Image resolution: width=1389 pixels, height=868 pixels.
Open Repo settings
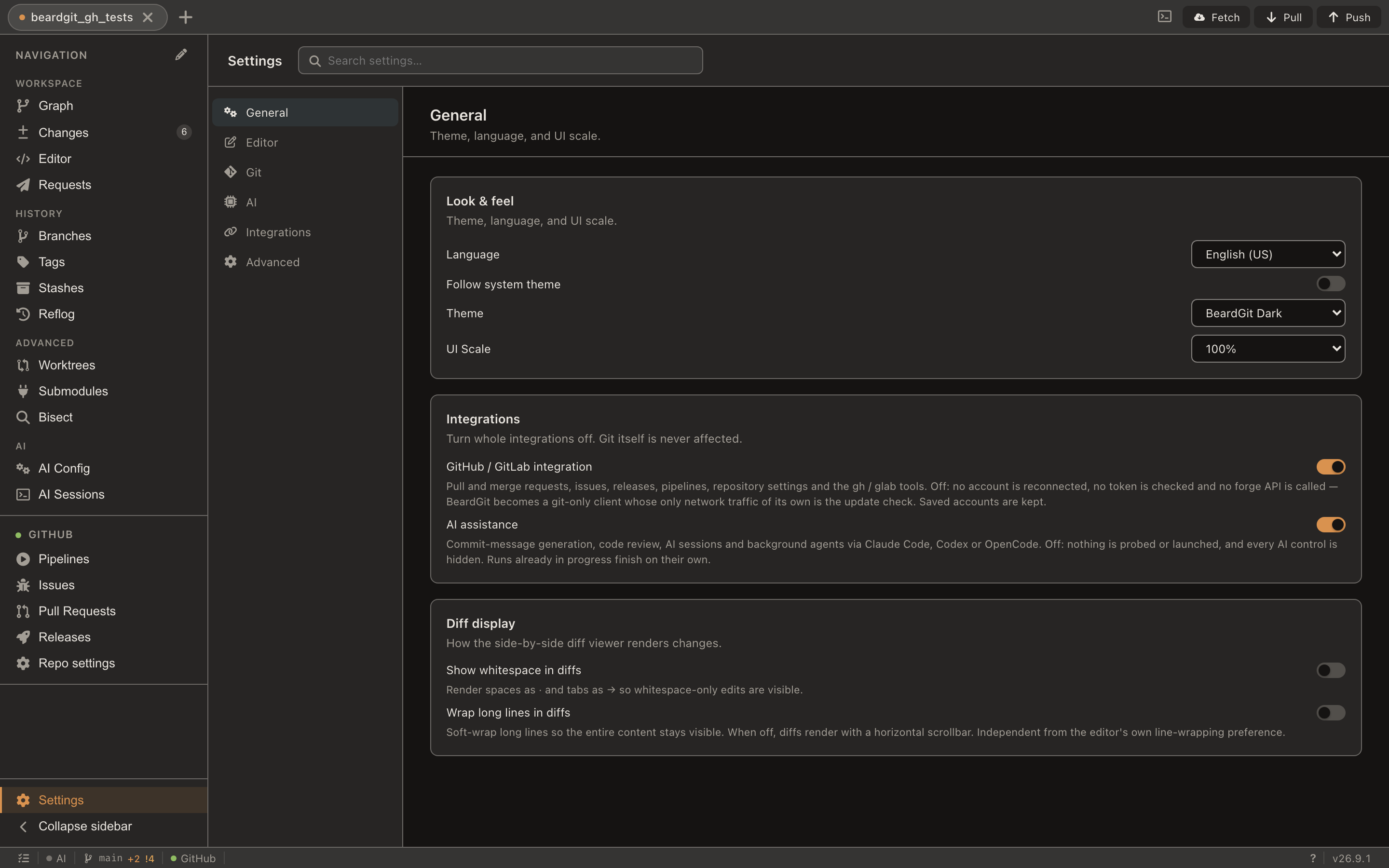(x=104, y=663)
